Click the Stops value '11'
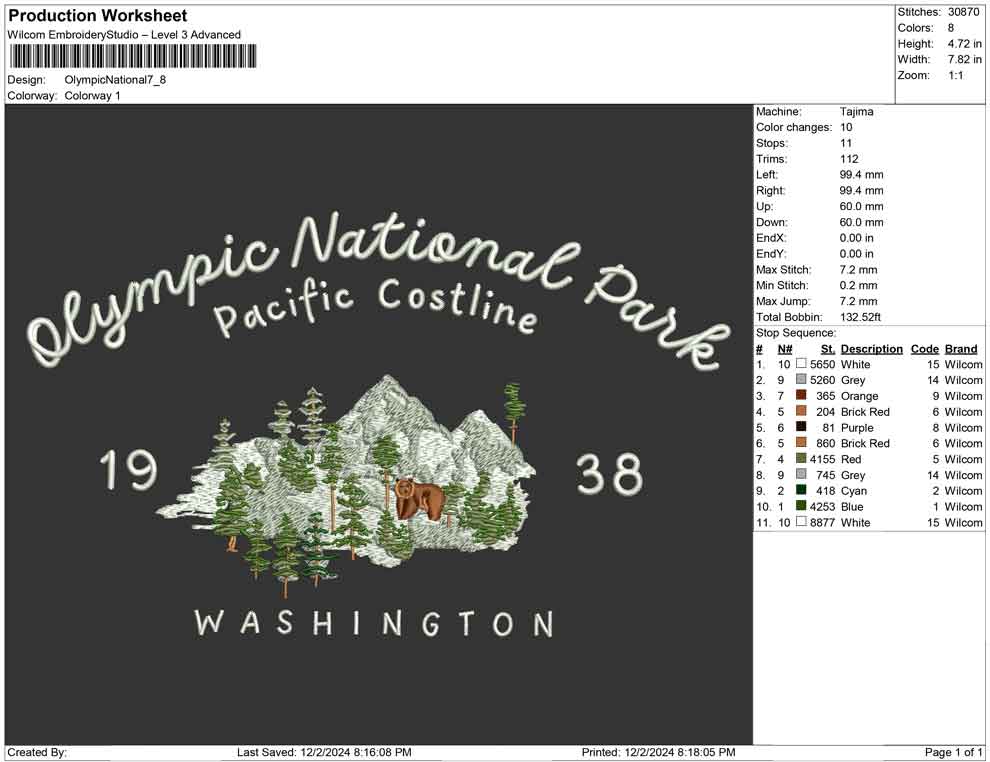The width and height of the screenshot is (990, 762). pyautogui.click(x=846, y=143)
